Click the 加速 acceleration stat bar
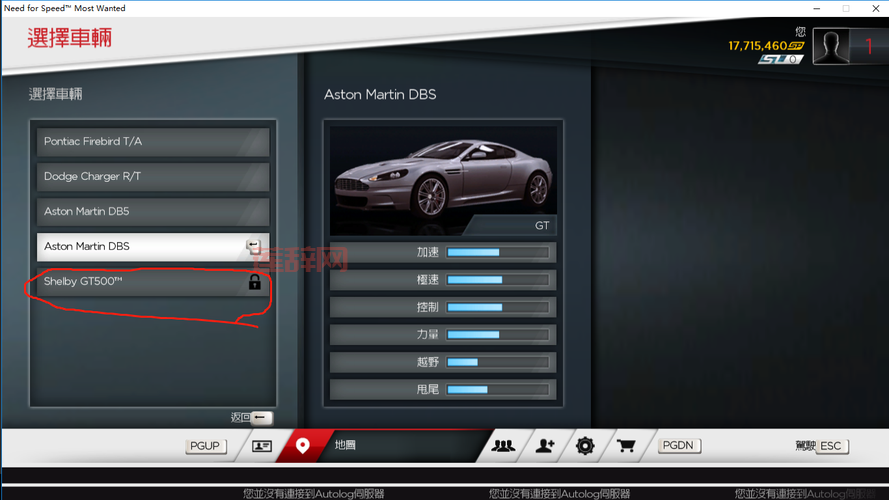 pyautogui.click(x=498, y=253)
